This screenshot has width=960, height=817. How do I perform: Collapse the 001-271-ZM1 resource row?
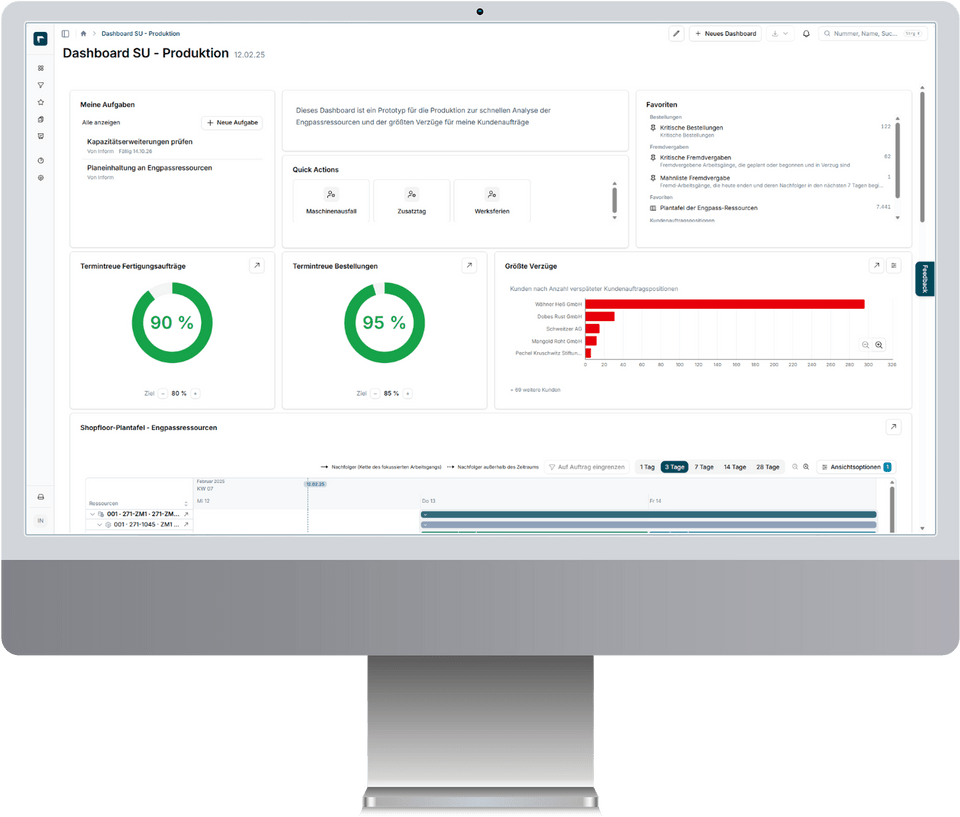[x=92, y=514]
